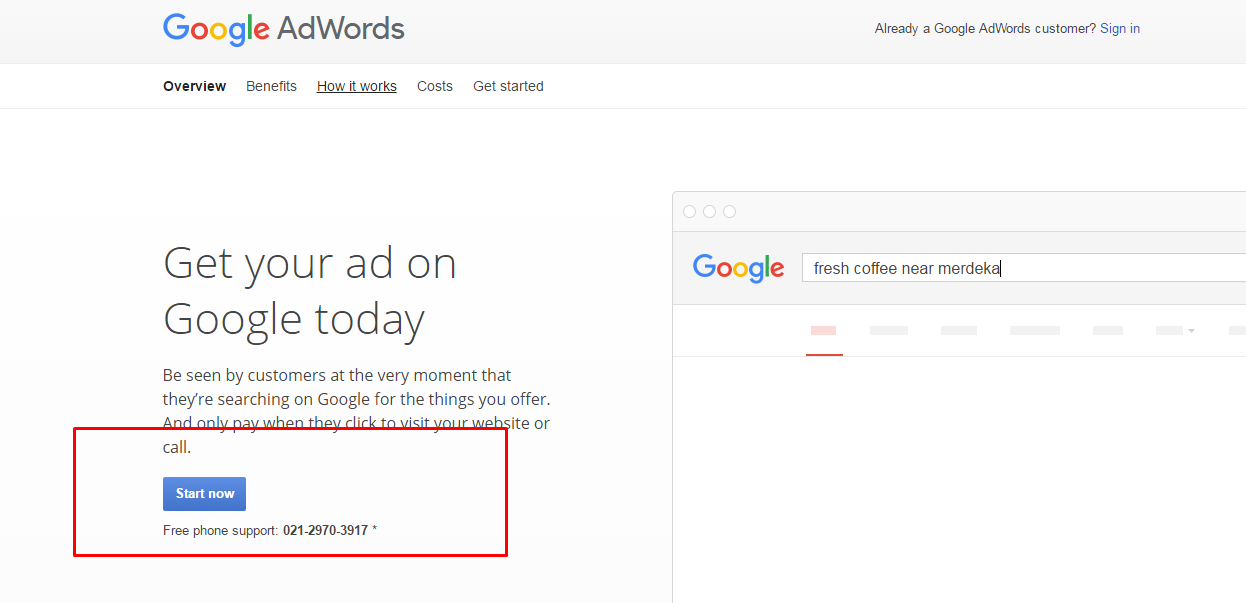Screen dimensions: 1246x603
Task: Click the 'Already a Google AdWords customer?' text
Action: (985, 29)
